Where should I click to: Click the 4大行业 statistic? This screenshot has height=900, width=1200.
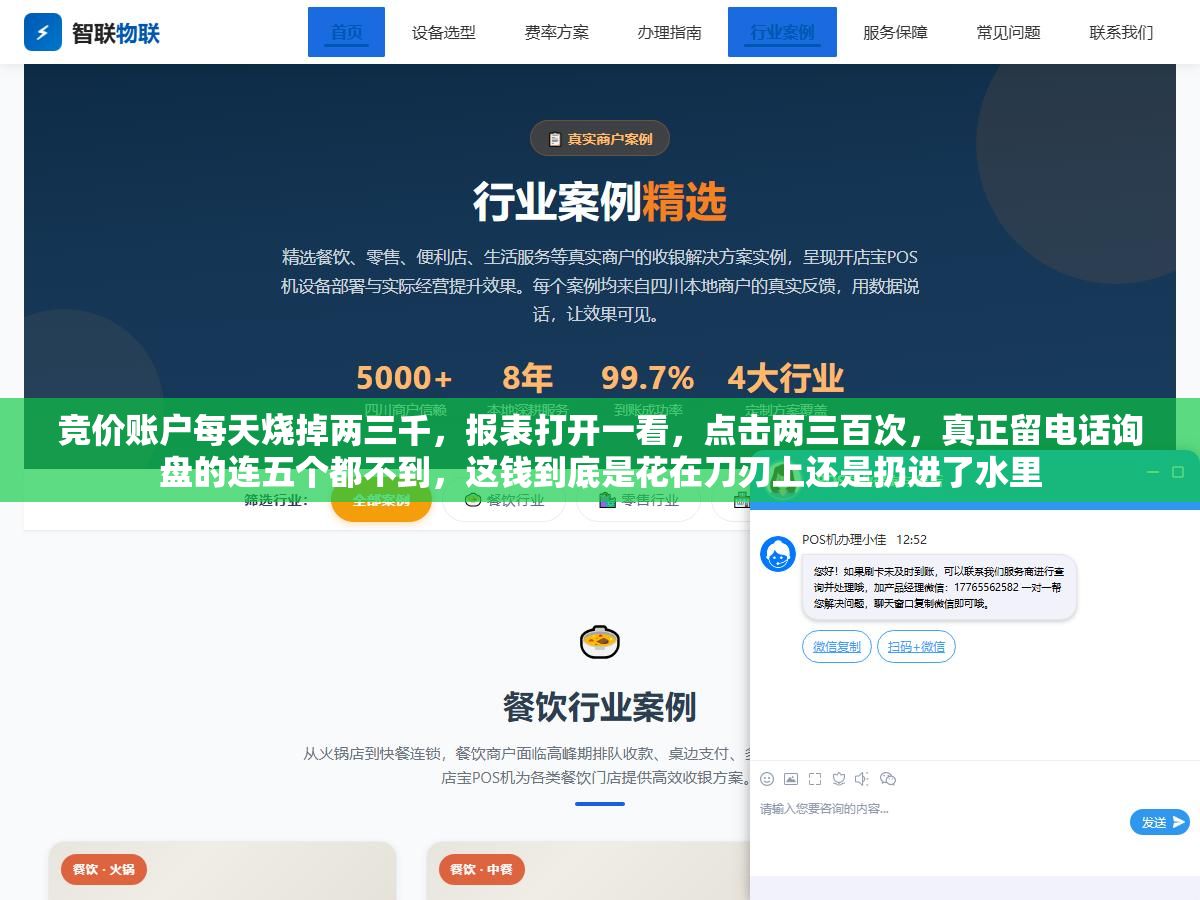click(786, 378)
